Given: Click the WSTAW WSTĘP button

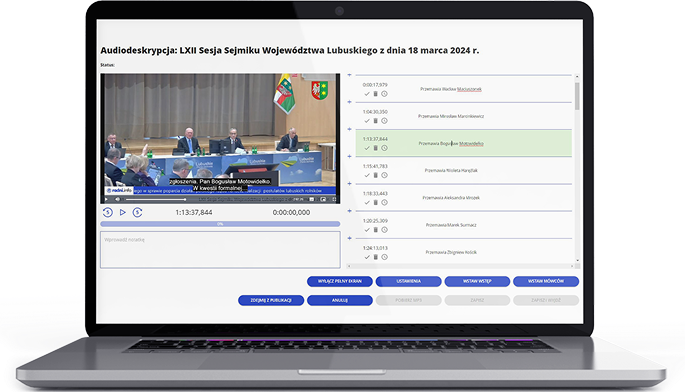Looking at the screenshot, I should coord(477,281).
